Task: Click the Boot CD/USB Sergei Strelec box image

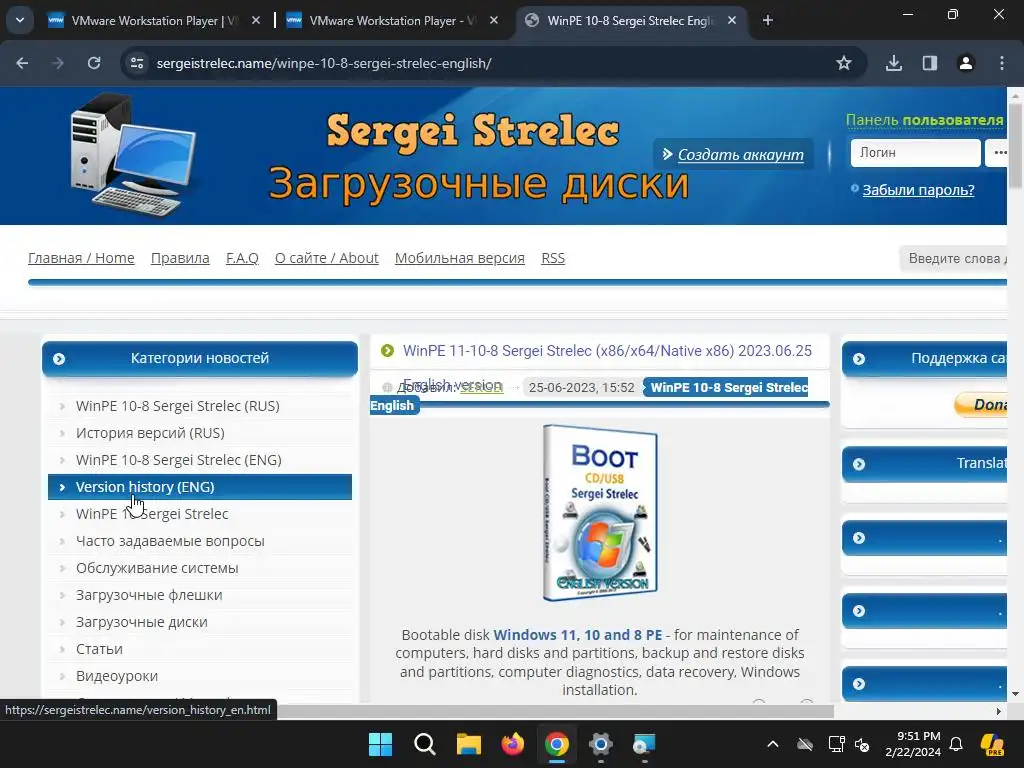Action: (600, 513)
